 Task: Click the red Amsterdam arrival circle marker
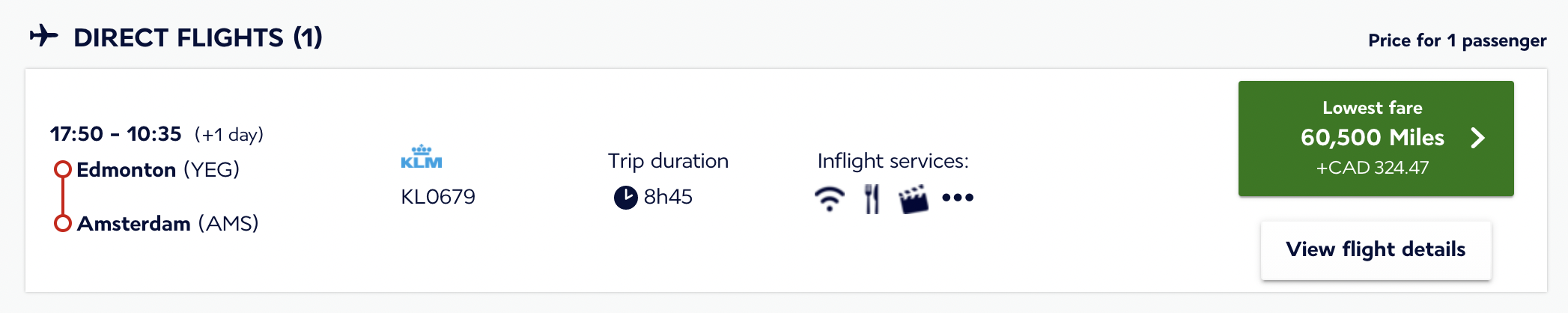pyautogui.click(x=63, y=223)
